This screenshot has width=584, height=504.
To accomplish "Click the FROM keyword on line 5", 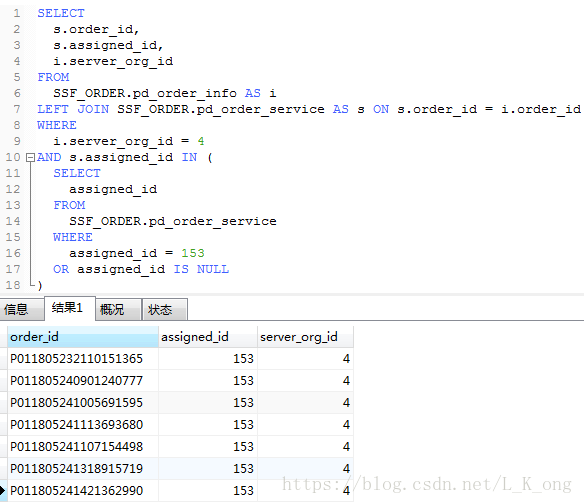I will click(53, 77).
